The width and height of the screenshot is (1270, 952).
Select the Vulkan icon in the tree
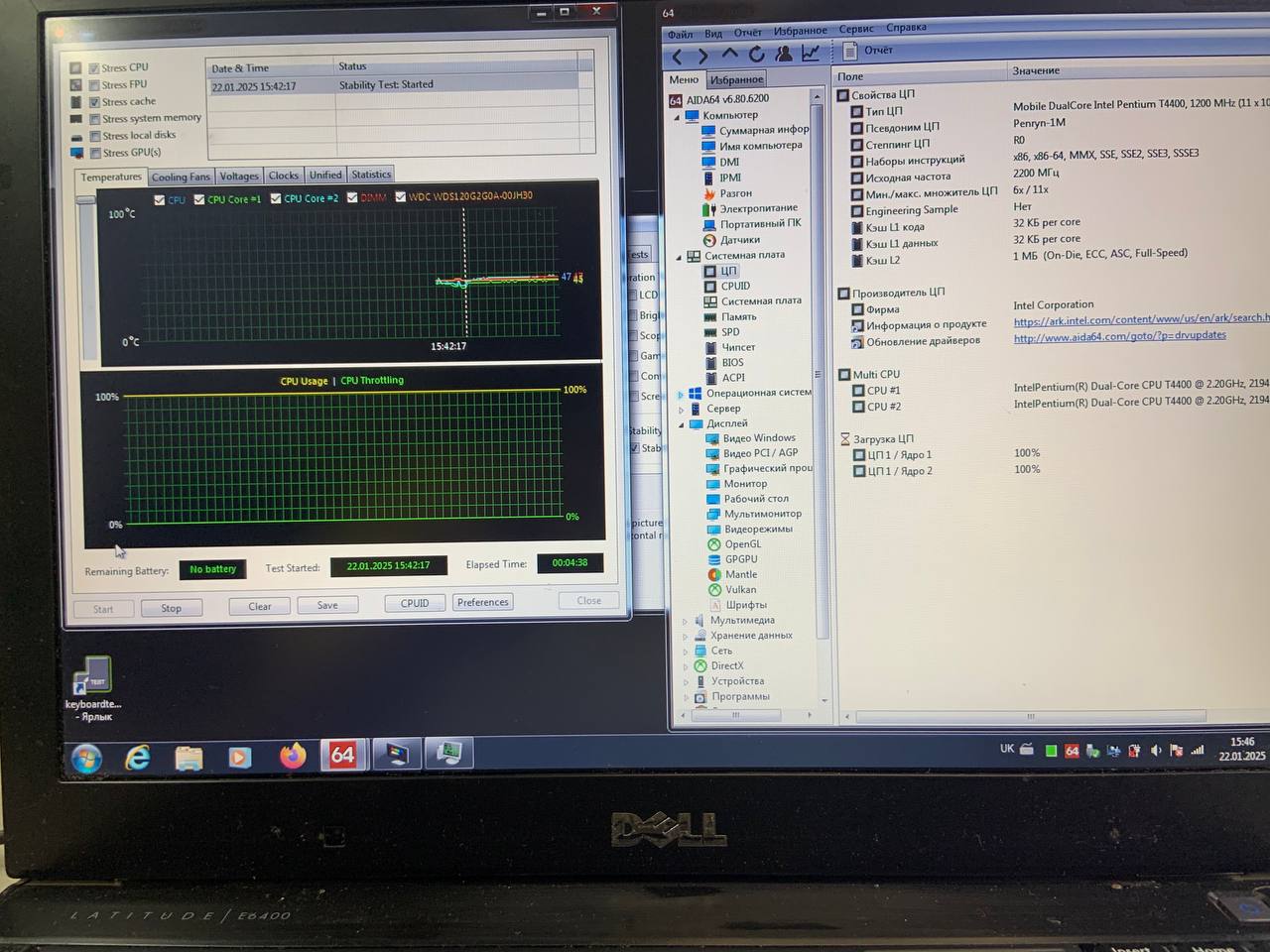(x=714, y=589)
